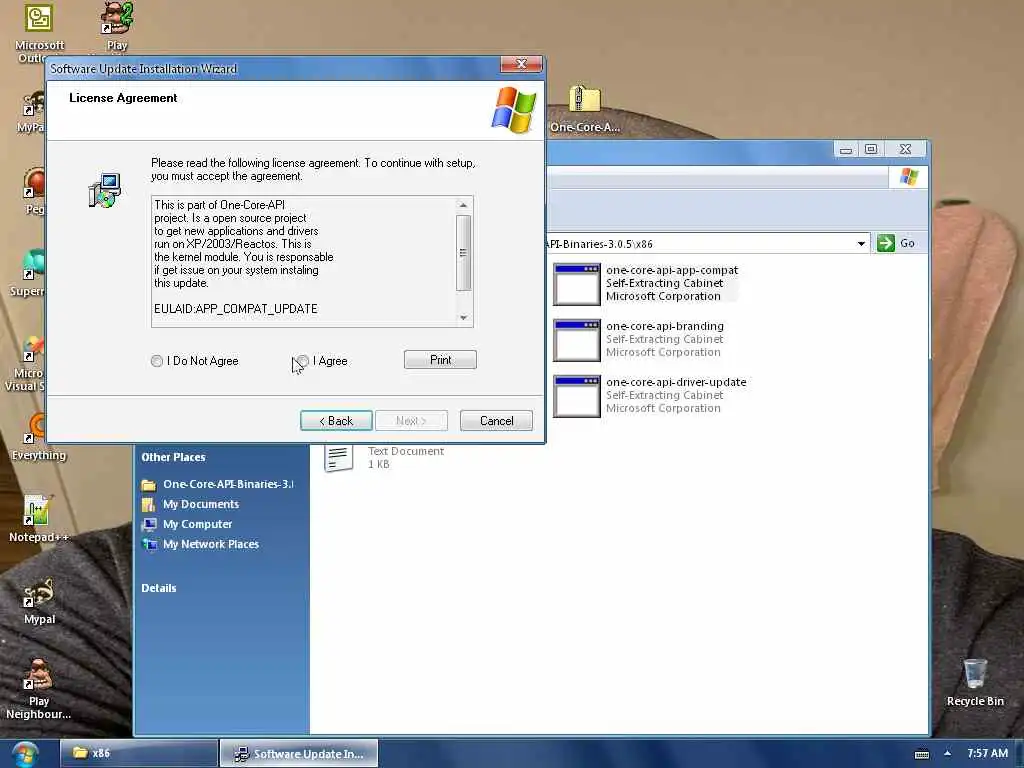Click the Start orb button
Viewport: 1024px width, 768px height.
click(25, 754)
